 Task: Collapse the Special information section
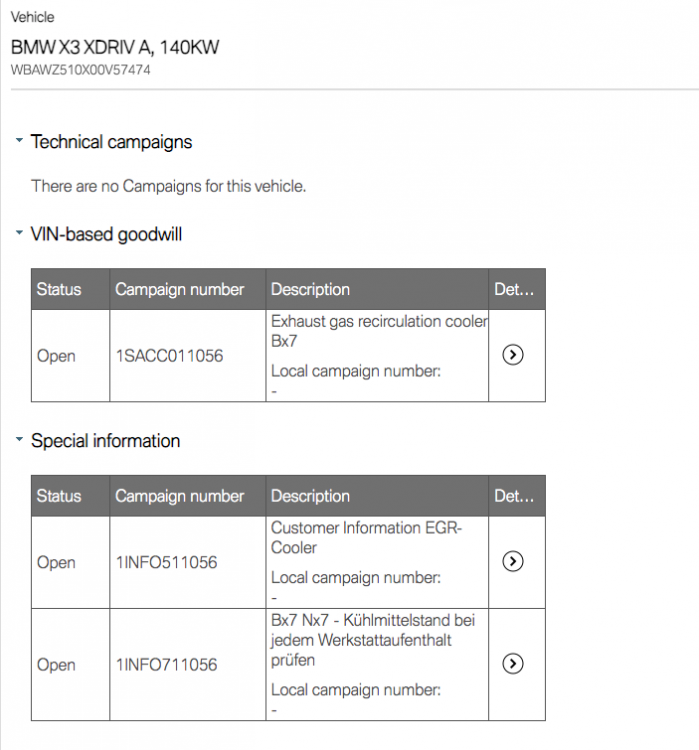pos(19,440)
